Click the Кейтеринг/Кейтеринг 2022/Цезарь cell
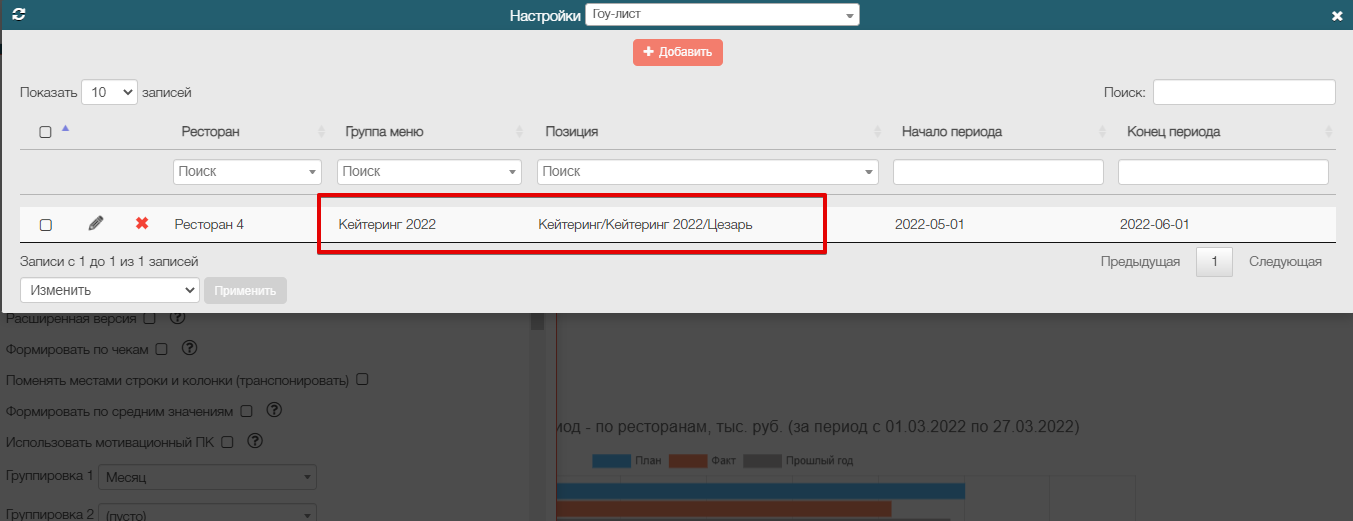This screenshot has height=521, width=1353. coord(645,225)
